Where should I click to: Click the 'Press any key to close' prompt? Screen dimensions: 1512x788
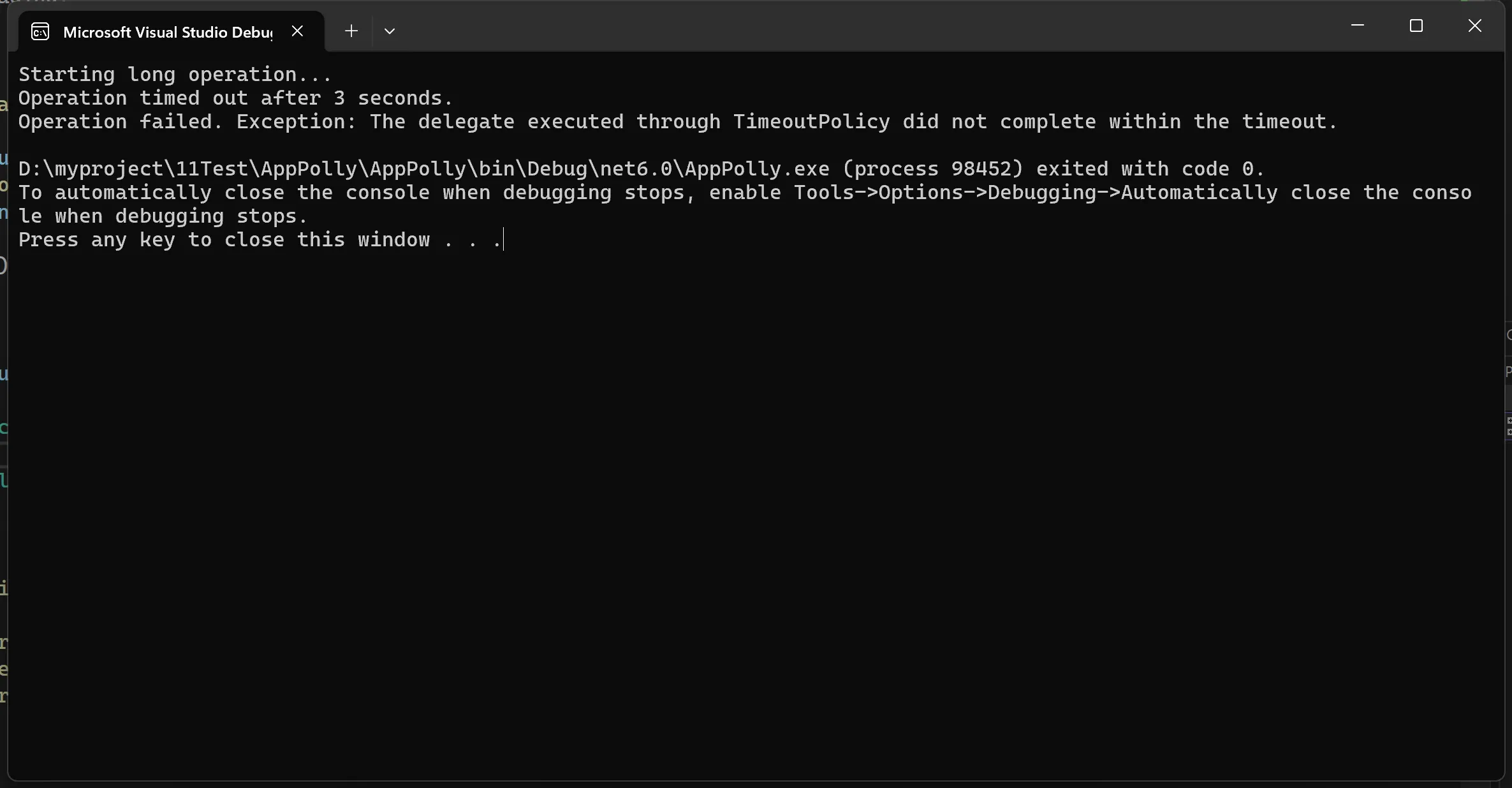pos(151,239)
